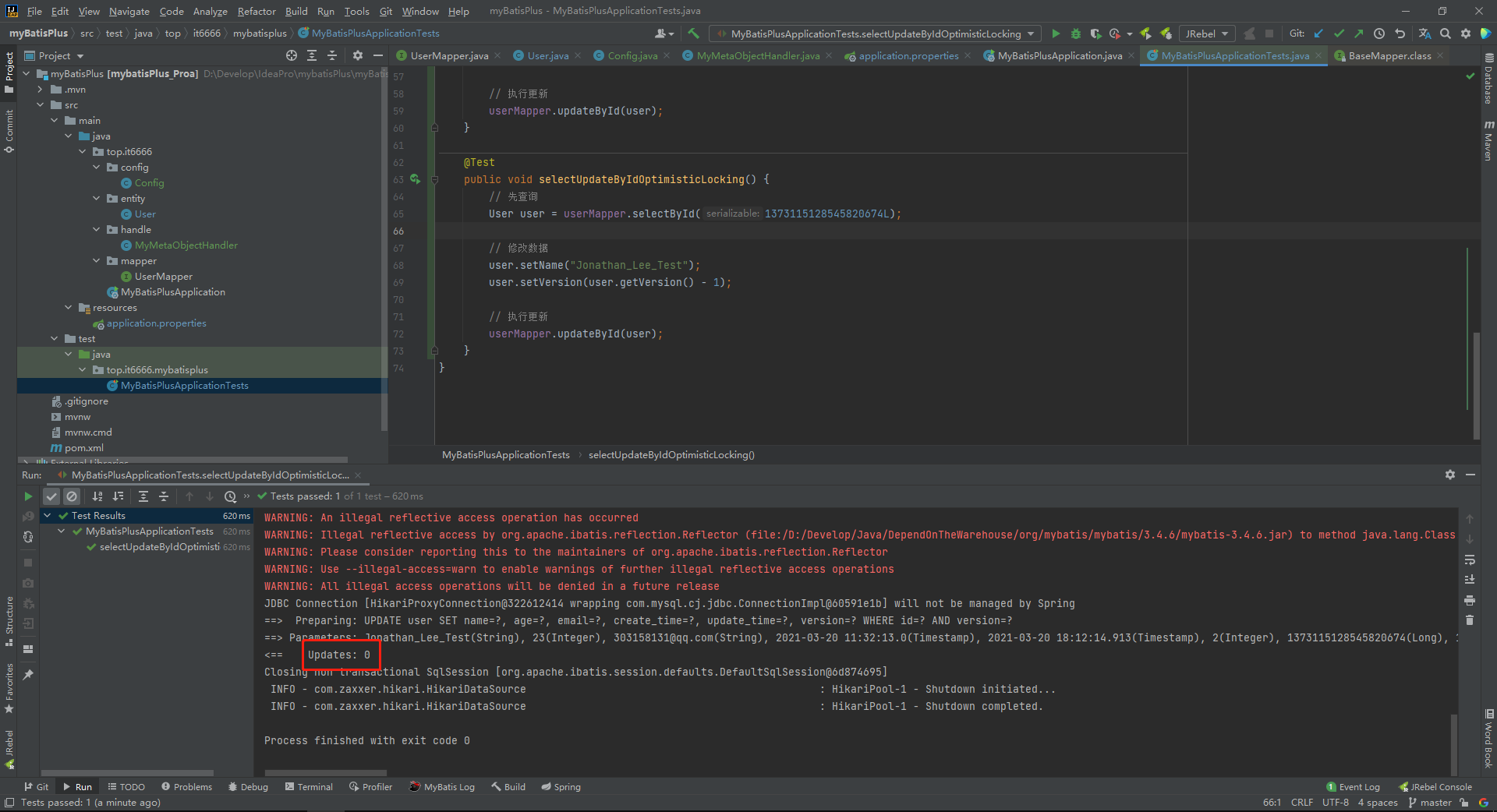Viewport: 1497px width, 812px height.
Task: Open test history clock in Run panel
Action: (x=230, y=496)
